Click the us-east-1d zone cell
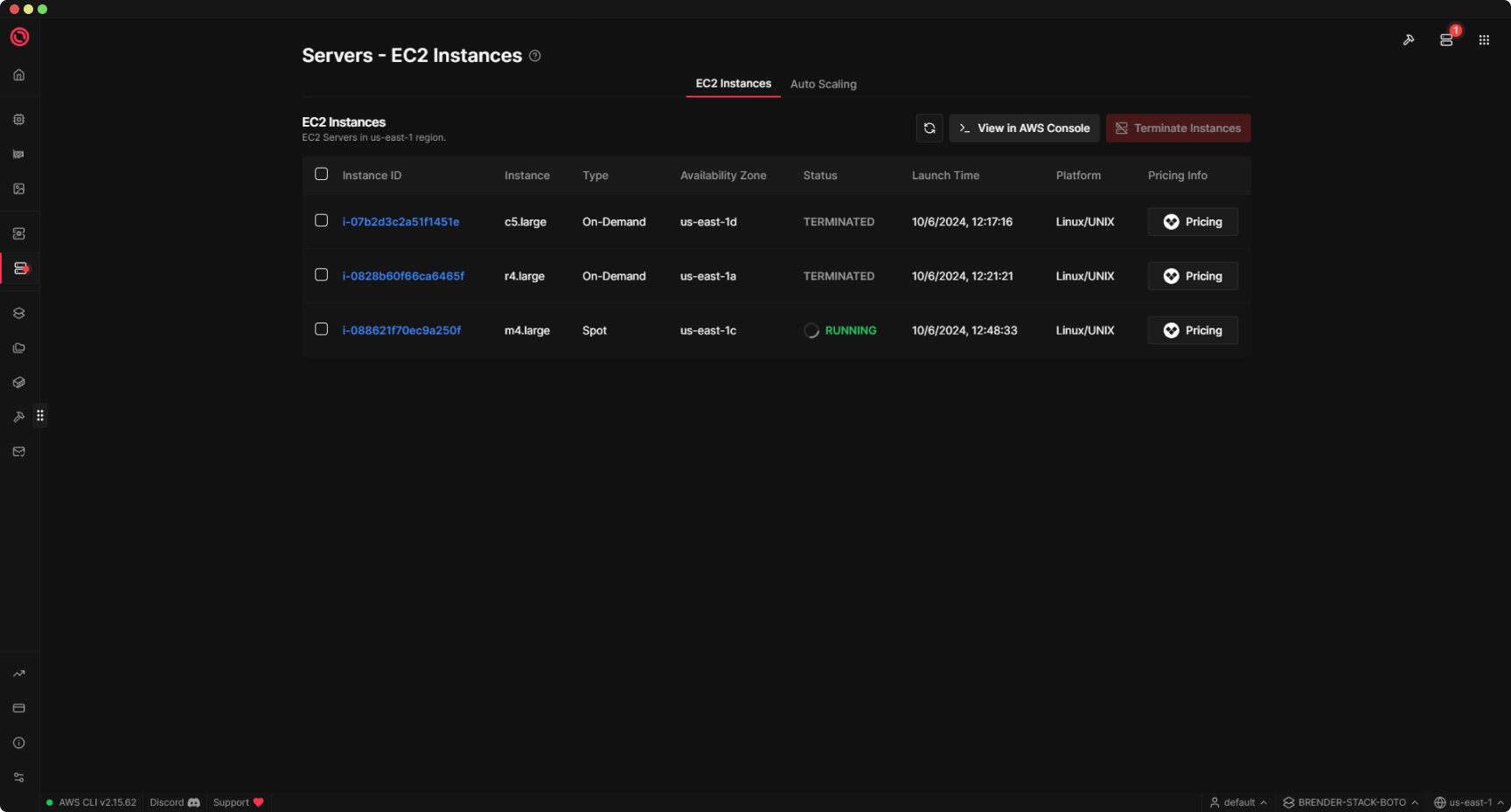Image resolution: width=1511 pixels, height=812 pixels. point(708,222)
